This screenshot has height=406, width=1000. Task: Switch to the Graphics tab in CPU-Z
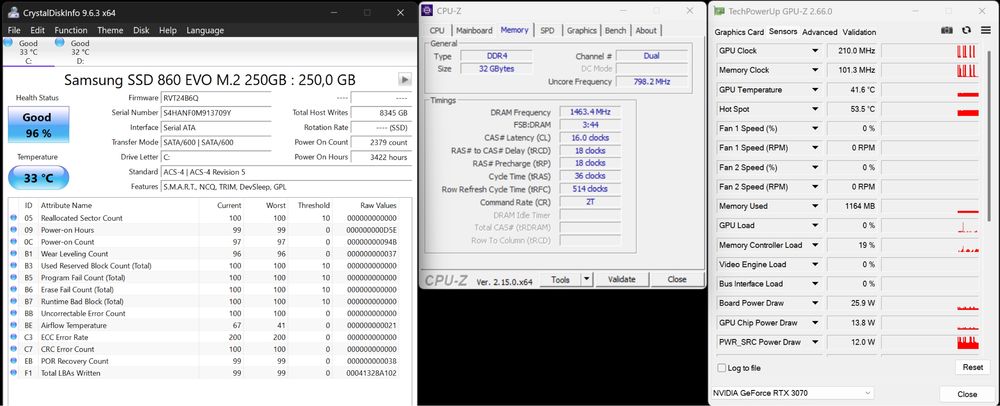click(x=582, y=31)
